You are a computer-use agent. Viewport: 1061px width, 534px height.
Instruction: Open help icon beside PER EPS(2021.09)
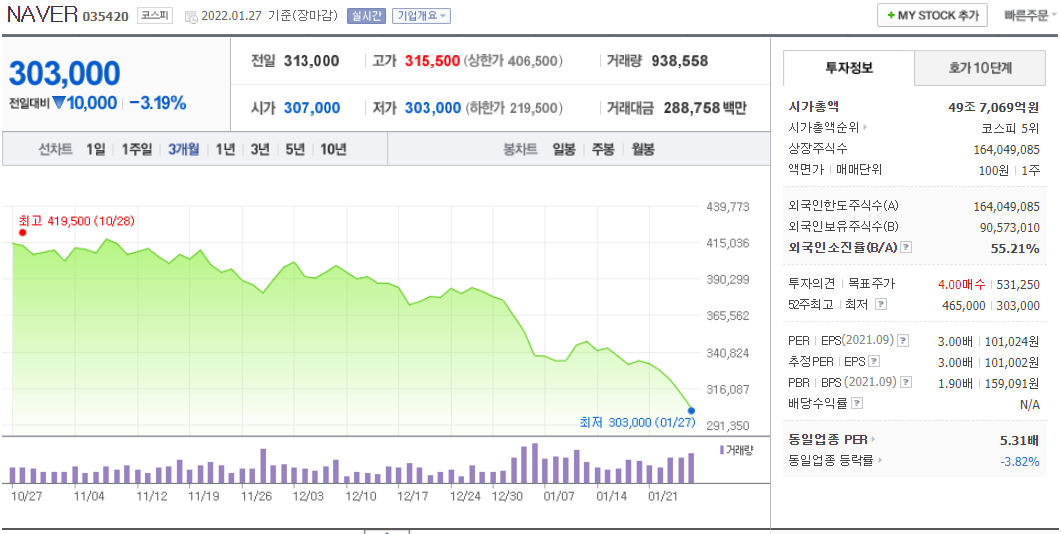[903, 340]
